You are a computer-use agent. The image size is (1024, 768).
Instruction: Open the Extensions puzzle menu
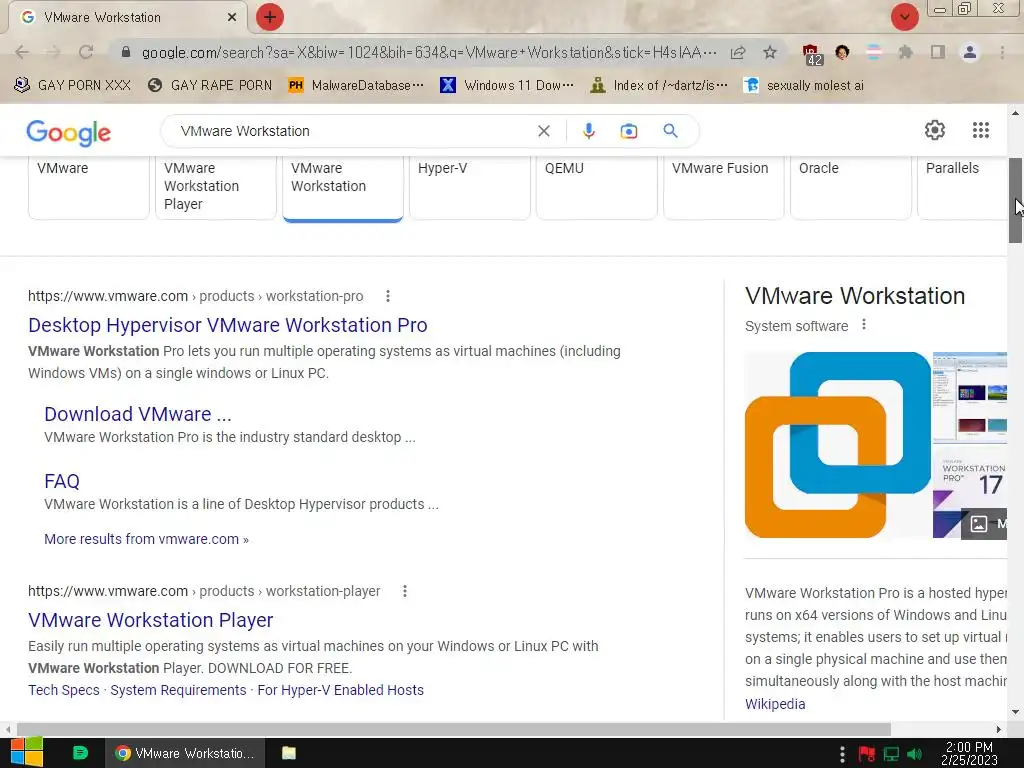pos(905,52)
